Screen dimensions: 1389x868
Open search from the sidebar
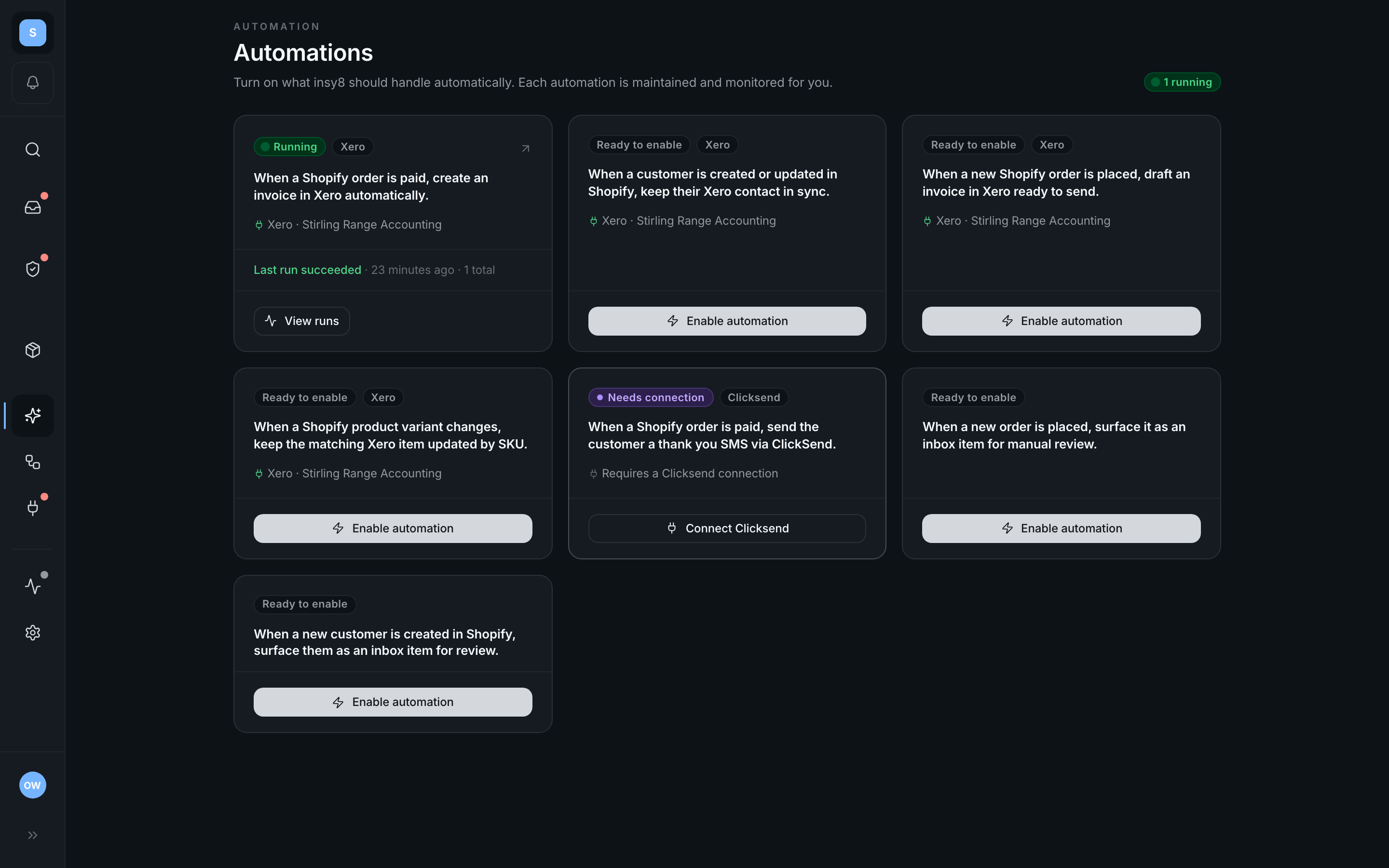[33, 150]
